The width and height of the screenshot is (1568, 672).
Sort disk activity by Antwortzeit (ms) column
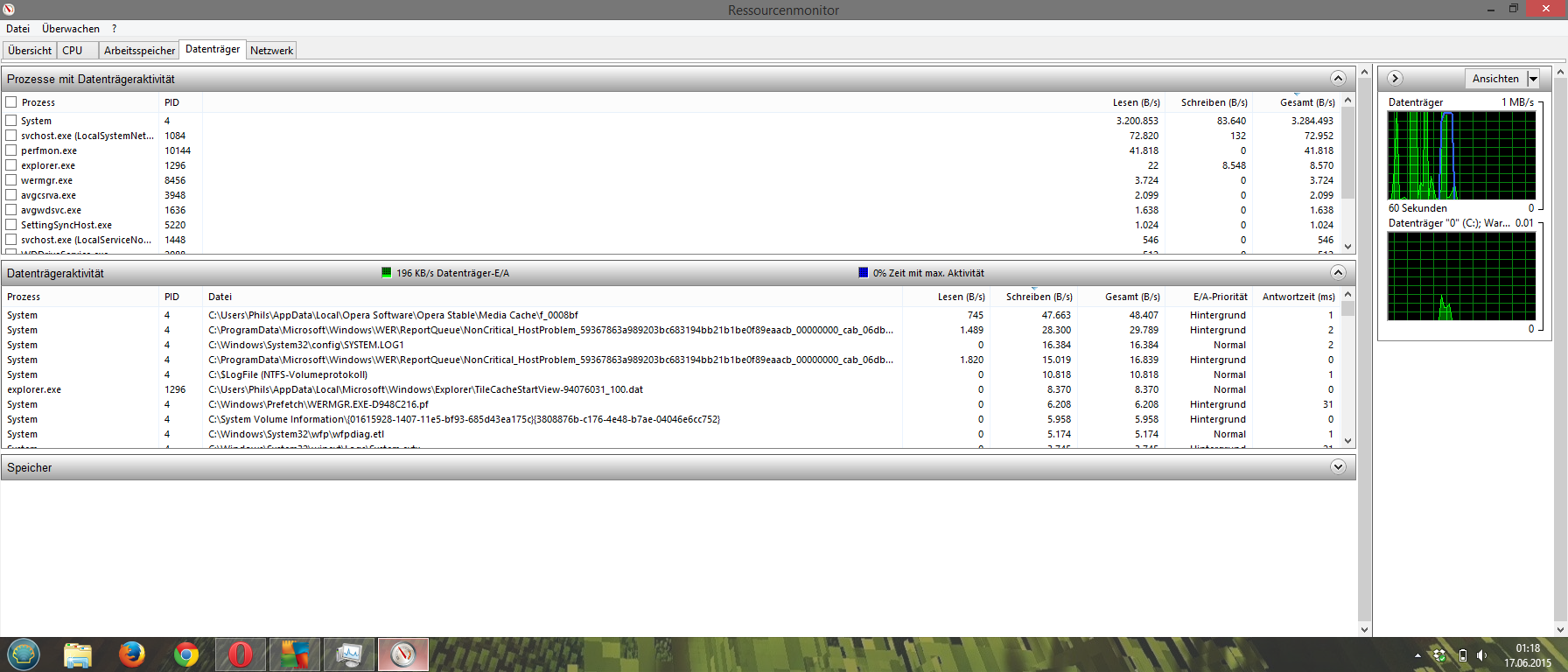1297,297
